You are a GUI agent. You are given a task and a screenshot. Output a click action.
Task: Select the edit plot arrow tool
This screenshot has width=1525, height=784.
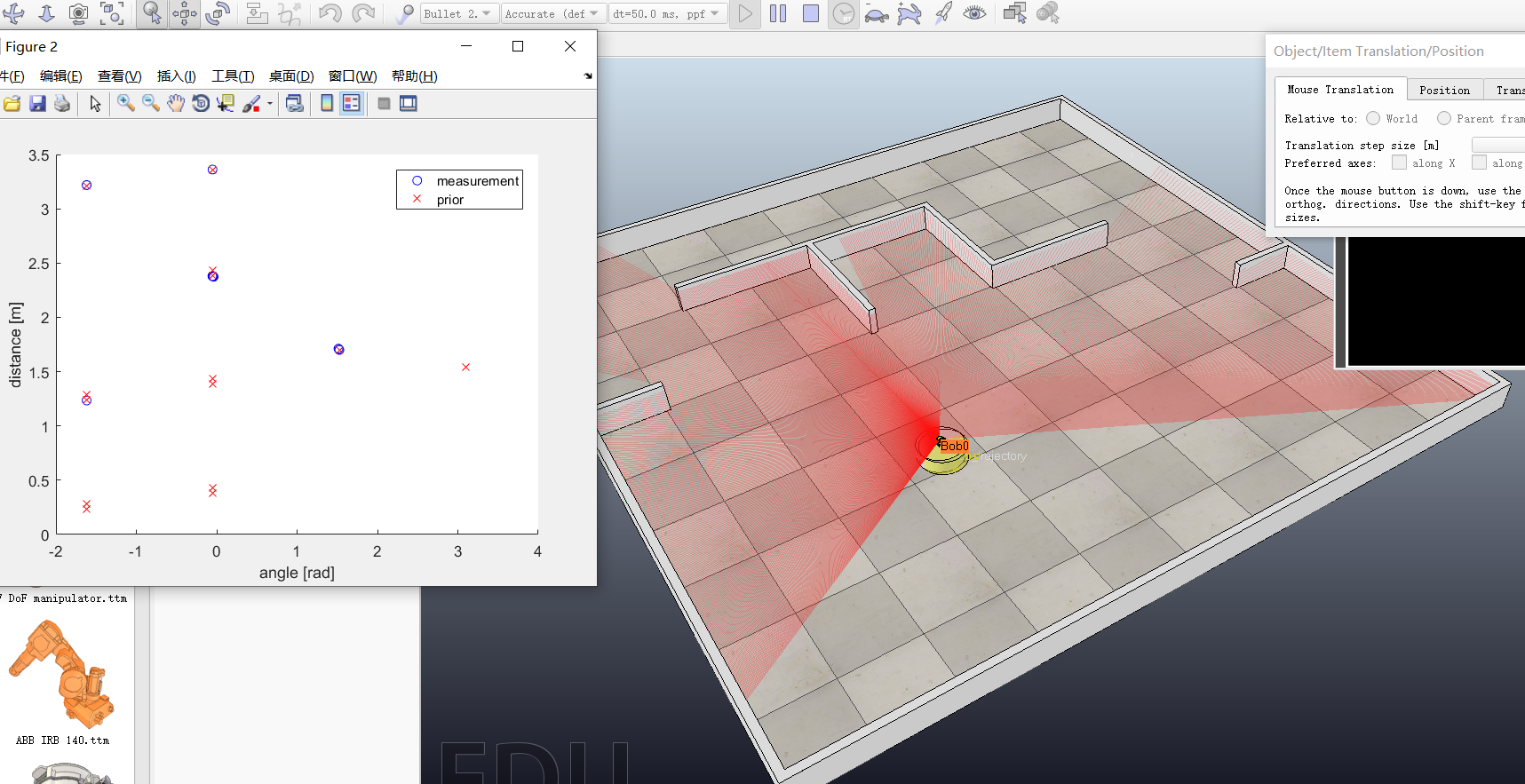tap(95, 104)
